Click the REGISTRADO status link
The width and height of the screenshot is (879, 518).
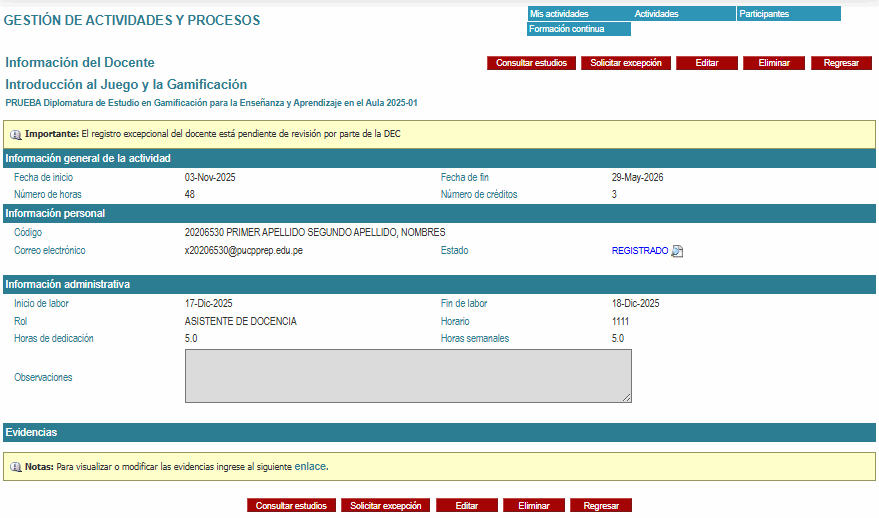point(639,251)
